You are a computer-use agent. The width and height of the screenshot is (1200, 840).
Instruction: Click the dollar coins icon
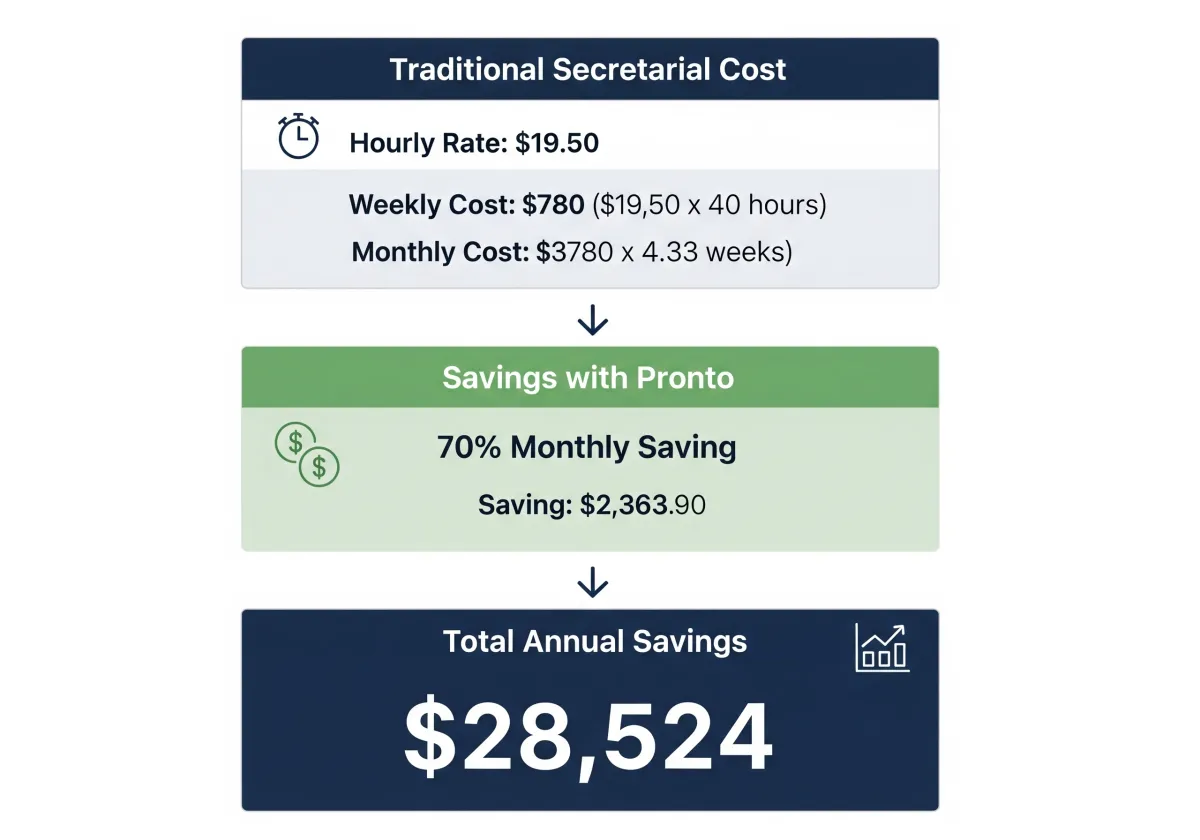tap(307, 454)
